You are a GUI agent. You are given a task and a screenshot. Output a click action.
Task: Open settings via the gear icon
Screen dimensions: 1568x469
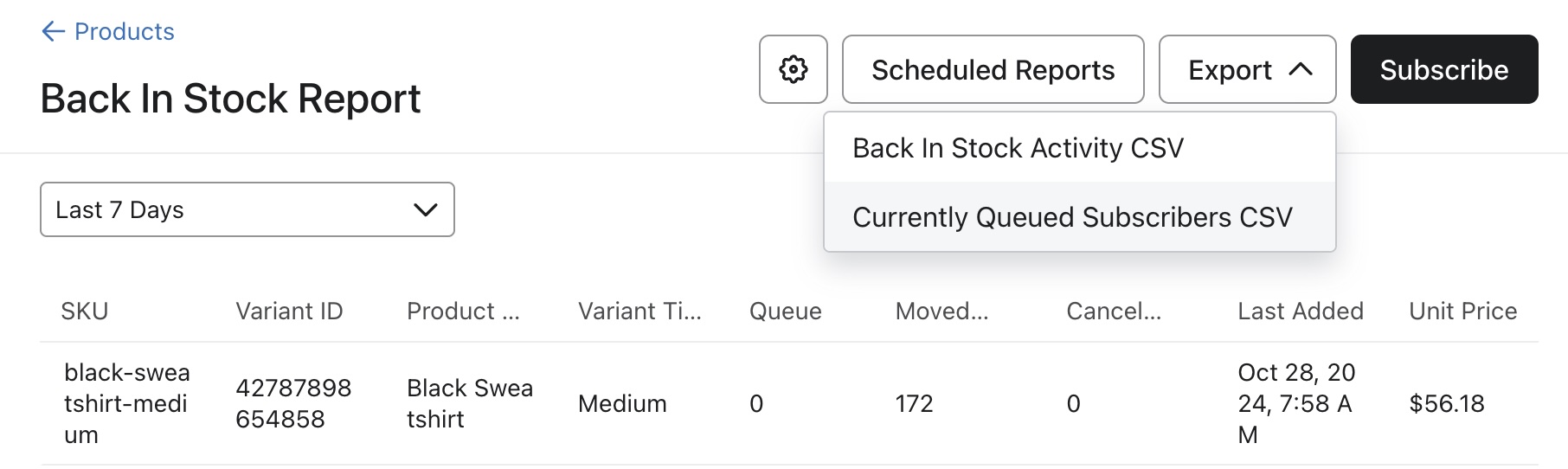793,69
